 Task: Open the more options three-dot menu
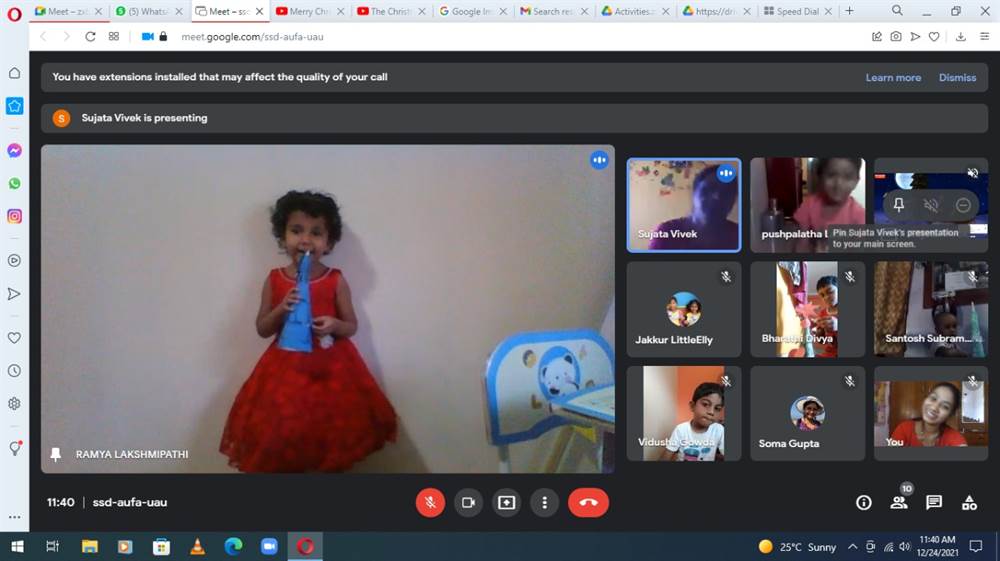click(544, 502)
